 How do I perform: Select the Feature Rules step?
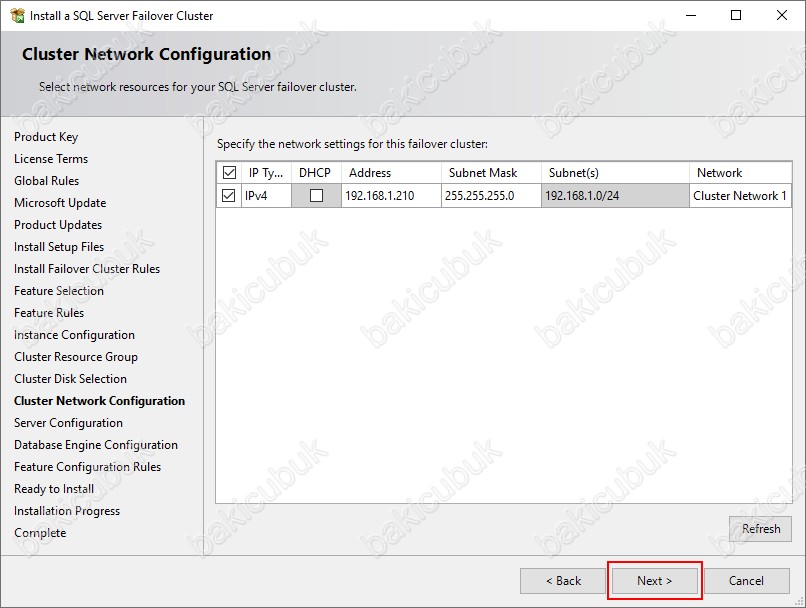click(49, 313)
